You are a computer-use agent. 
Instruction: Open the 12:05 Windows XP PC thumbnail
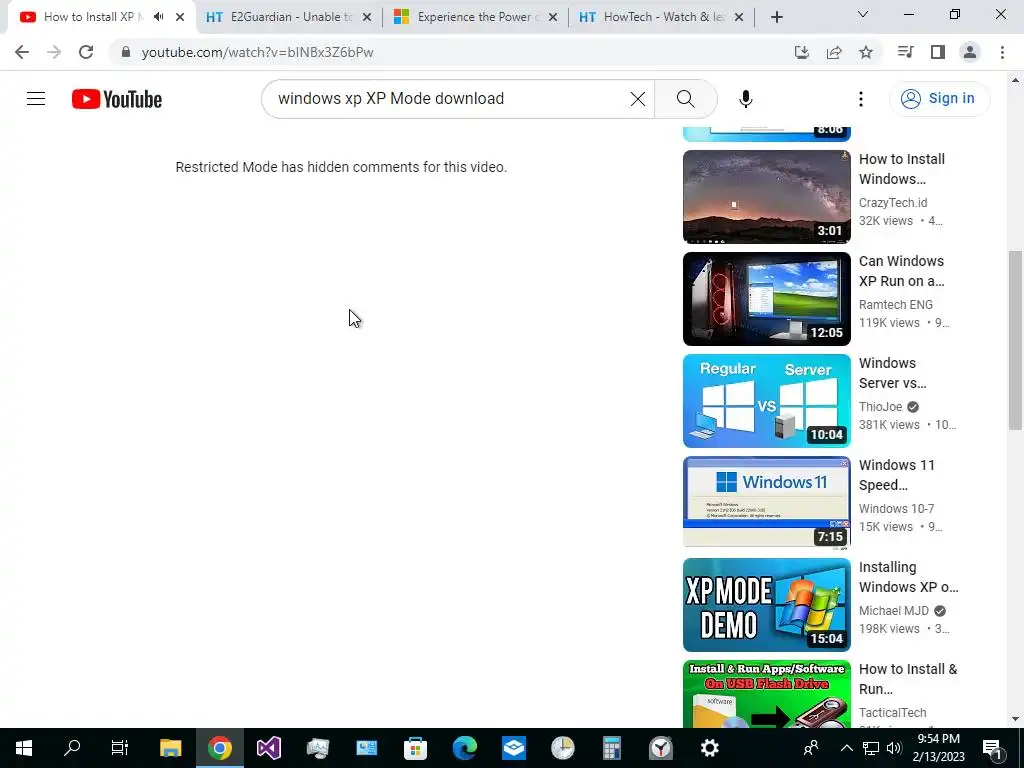click(x=767, y=298)
